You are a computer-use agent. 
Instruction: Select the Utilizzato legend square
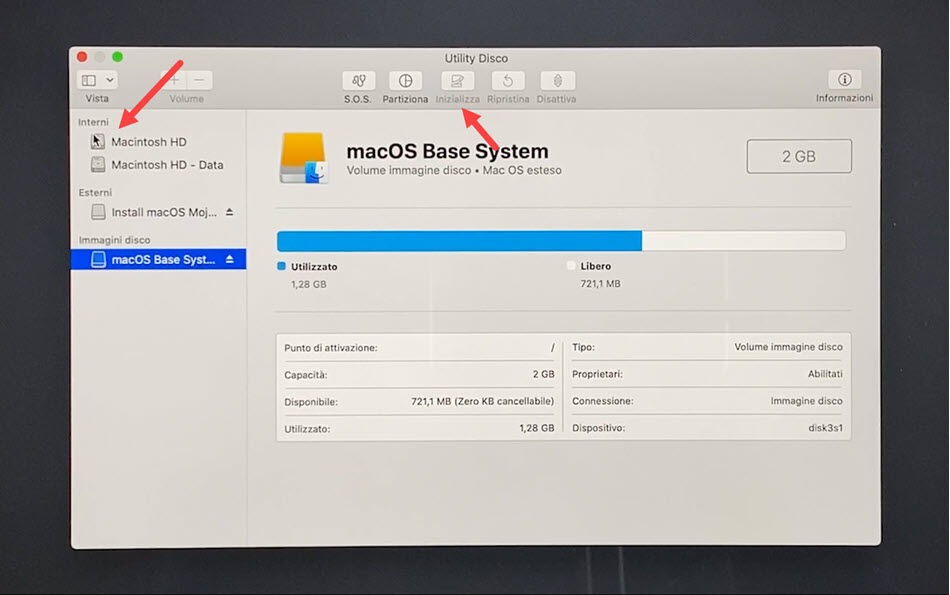[x=283, y=266]
